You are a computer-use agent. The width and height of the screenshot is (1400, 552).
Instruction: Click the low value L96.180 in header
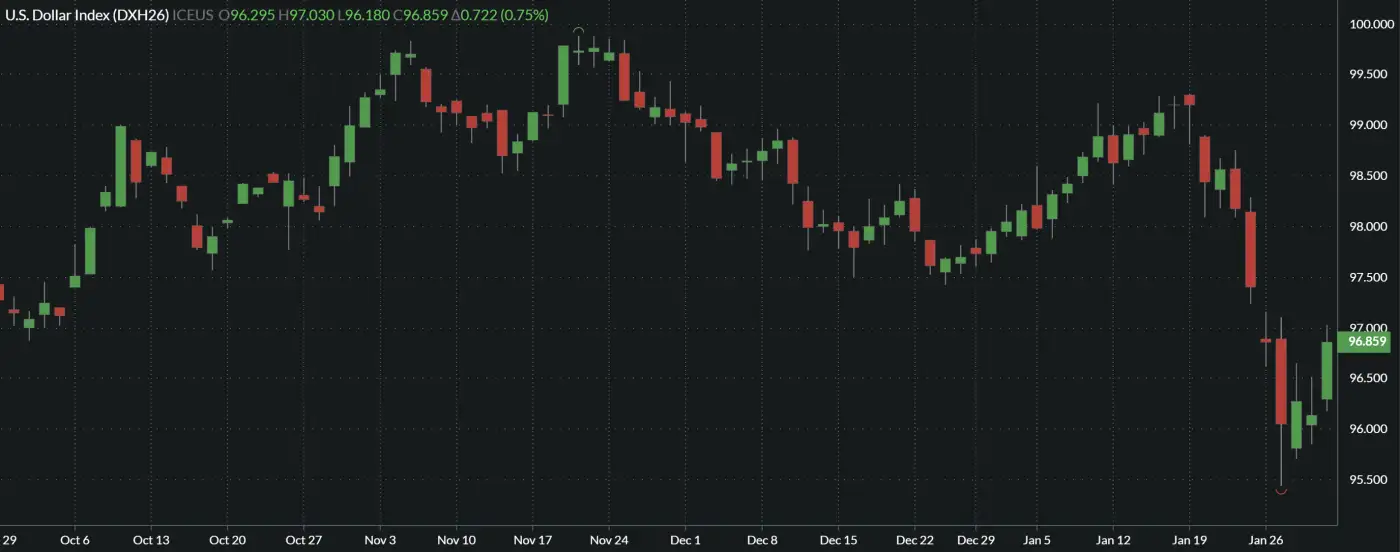[x=362, y=15]
